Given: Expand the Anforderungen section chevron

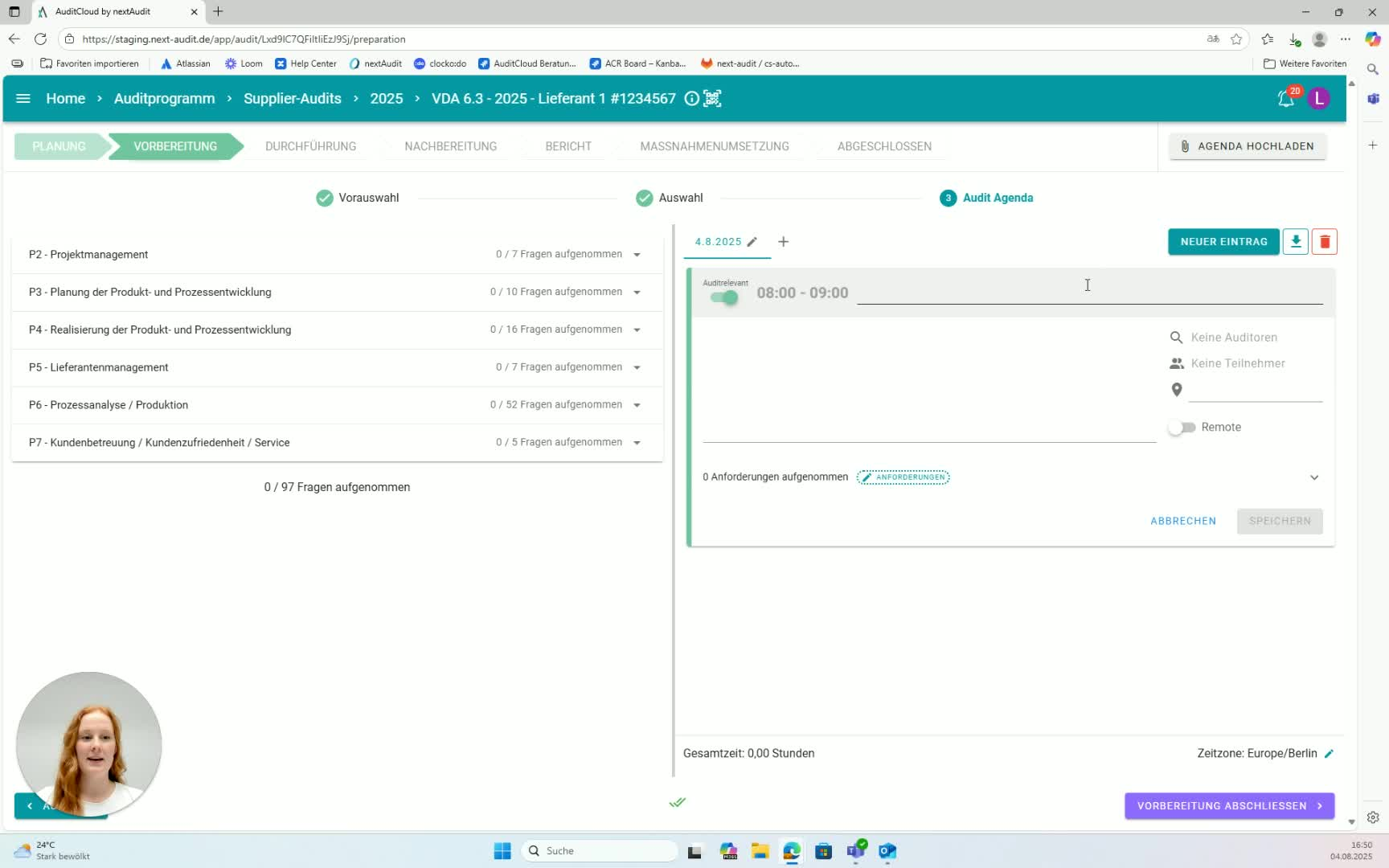Looking at the screenshot, I should point(1314,477).
